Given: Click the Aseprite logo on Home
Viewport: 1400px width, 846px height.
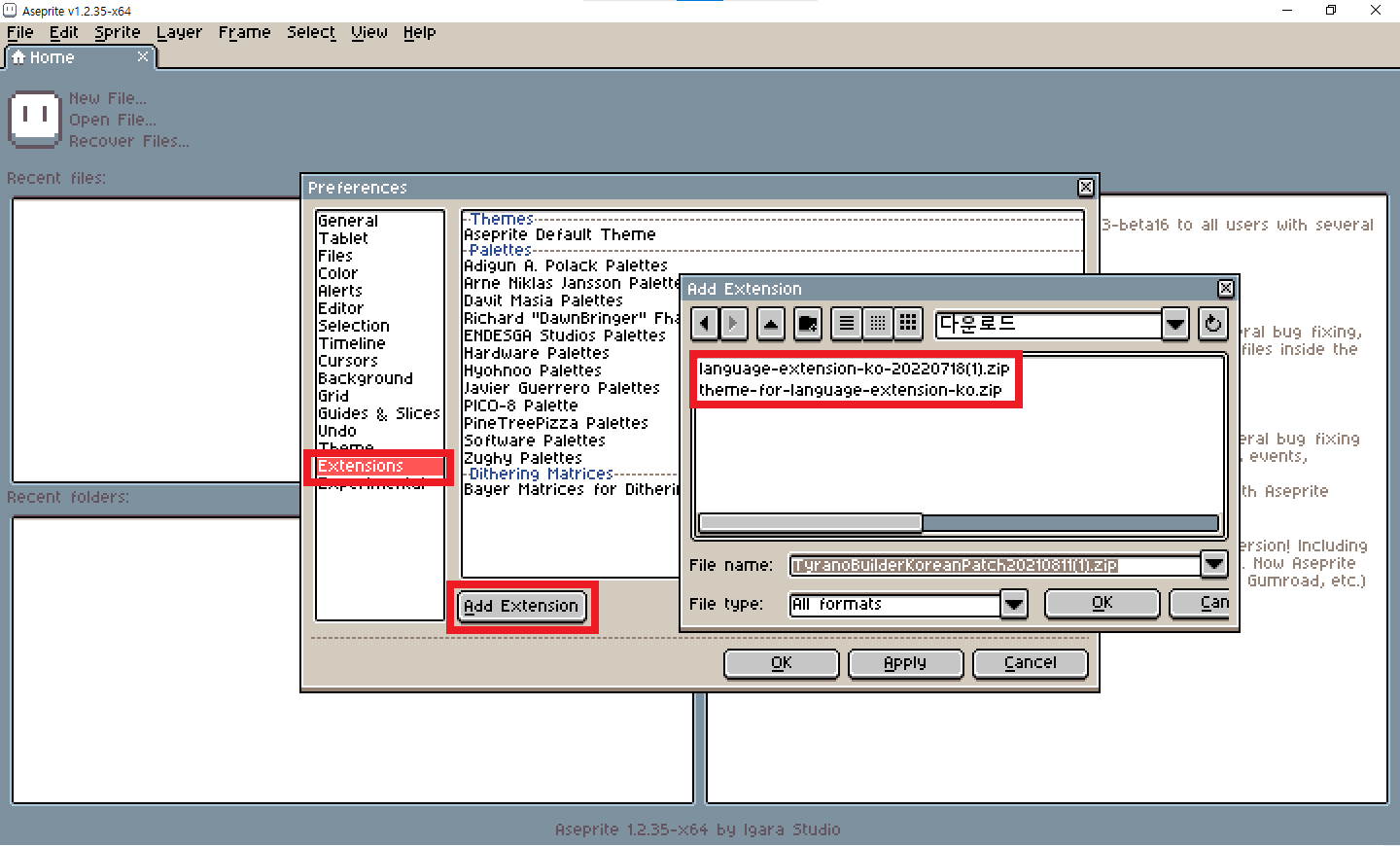Looking at the screenshot, I should 35,120.
